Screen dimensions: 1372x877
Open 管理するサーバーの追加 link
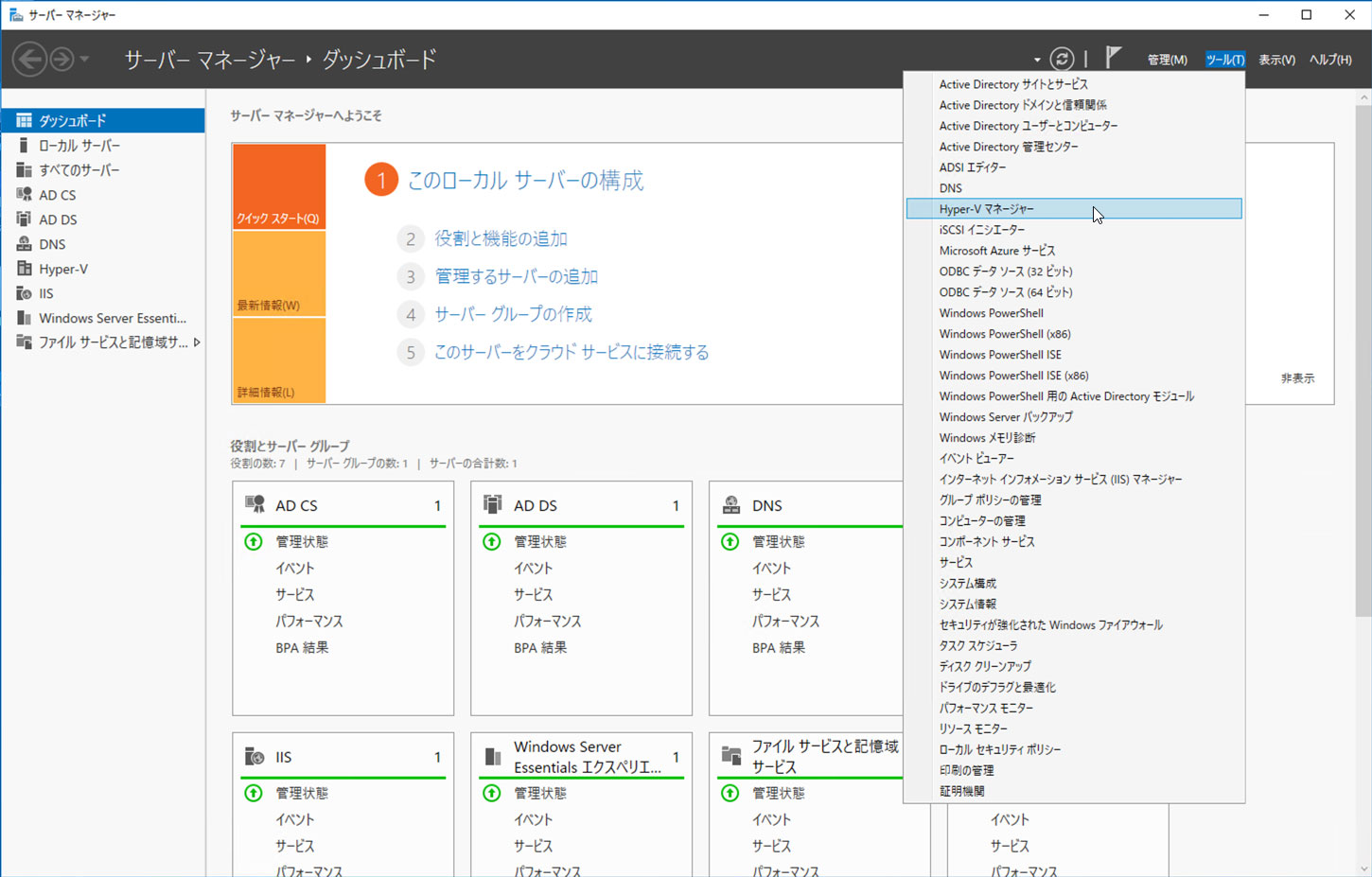click(516, 276)
